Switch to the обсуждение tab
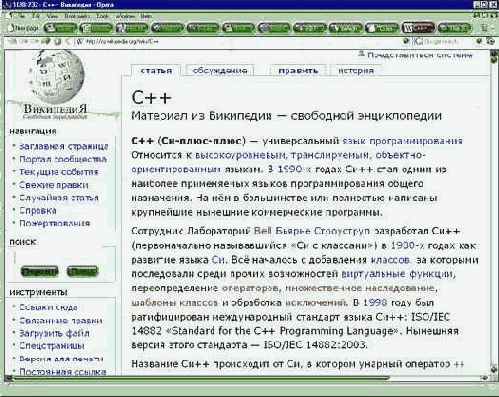Screen dimensions: 499x397 click(220, 71)
